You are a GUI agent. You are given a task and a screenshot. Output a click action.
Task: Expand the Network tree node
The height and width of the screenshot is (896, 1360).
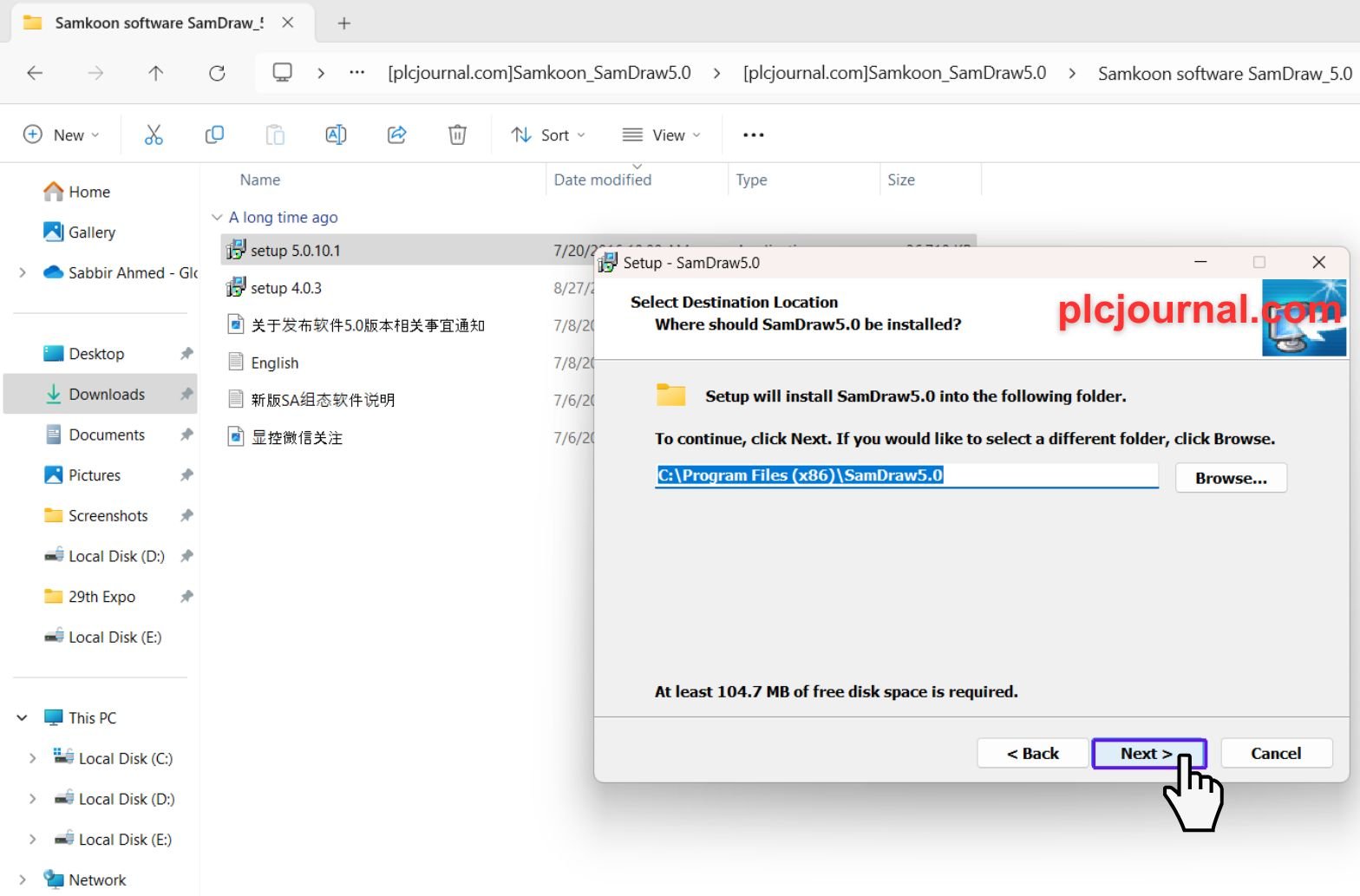(x=23, y=880)
